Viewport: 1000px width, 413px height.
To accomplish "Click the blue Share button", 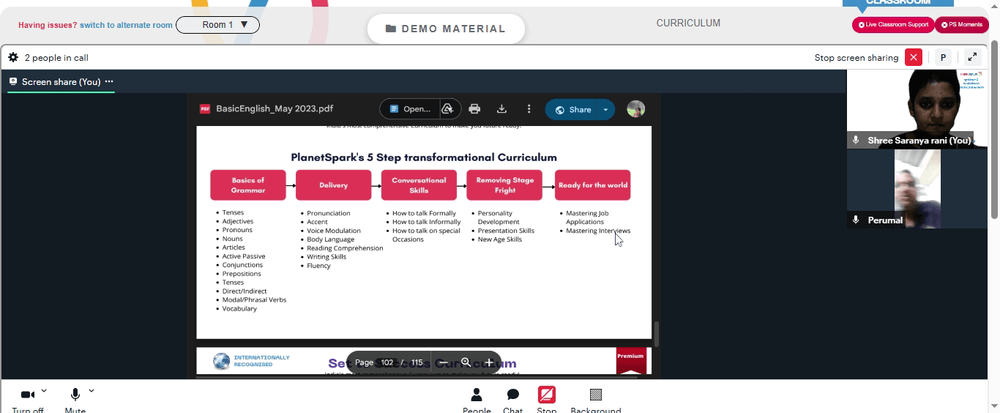I will tap(572, 110).
